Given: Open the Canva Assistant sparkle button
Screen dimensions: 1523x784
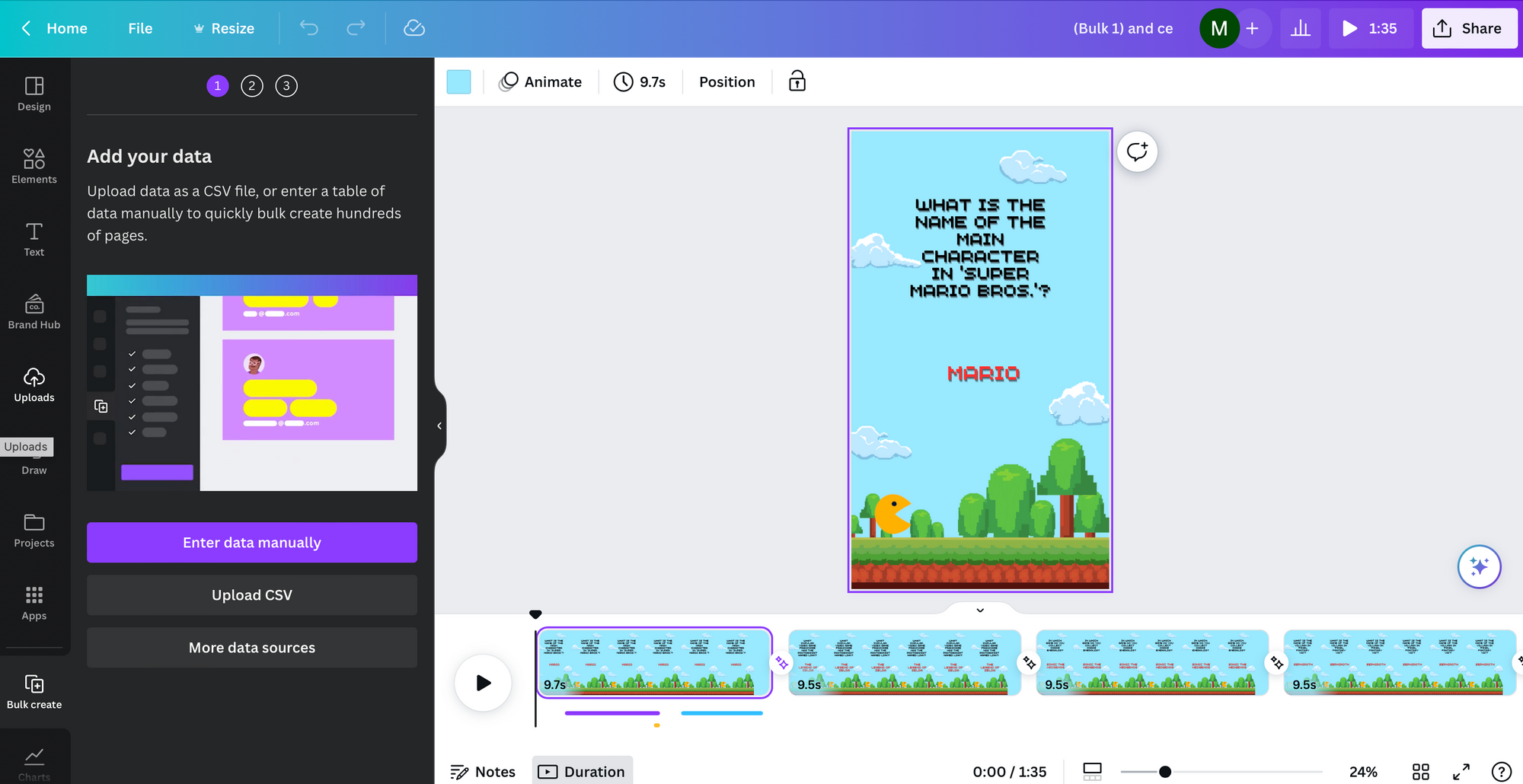Looking at the screenshot, I should click(1479, 566).
